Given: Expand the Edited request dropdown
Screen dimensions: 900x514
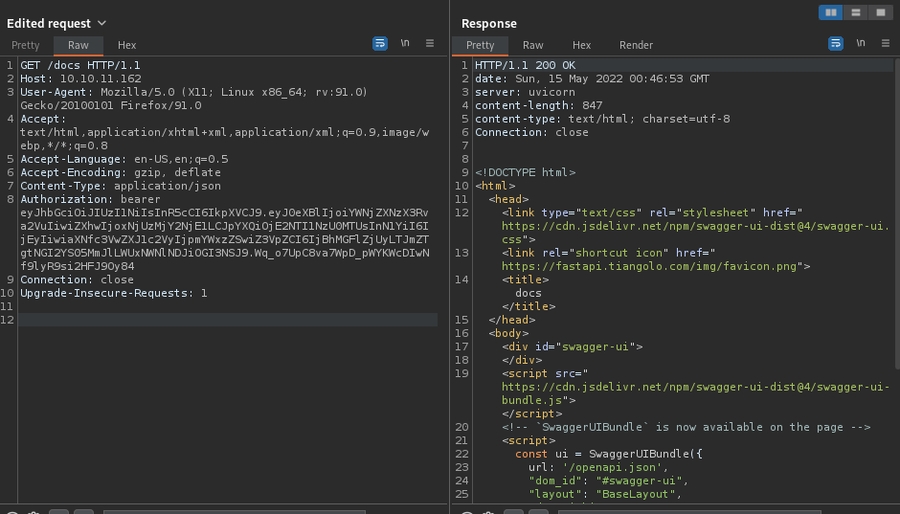Looking at the screenshot, I should [102, 23].
